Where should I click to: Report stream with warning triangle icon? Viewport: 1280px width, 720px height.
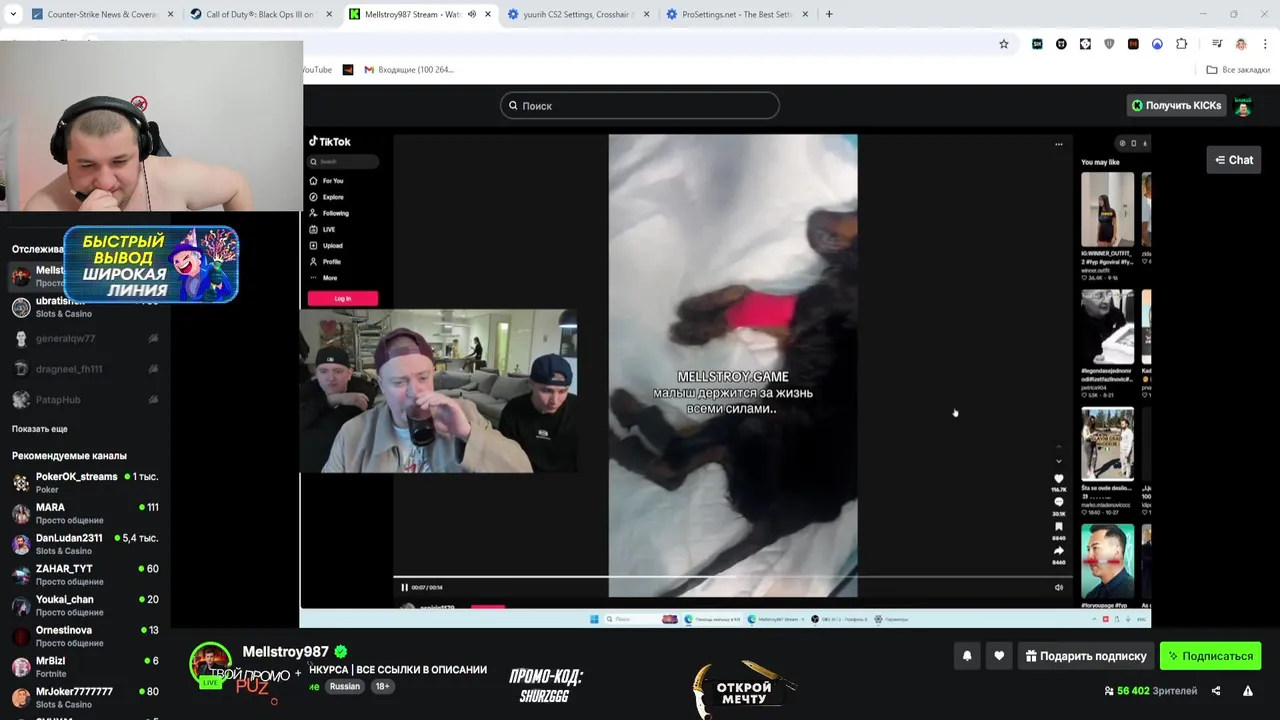(1247, 691)
